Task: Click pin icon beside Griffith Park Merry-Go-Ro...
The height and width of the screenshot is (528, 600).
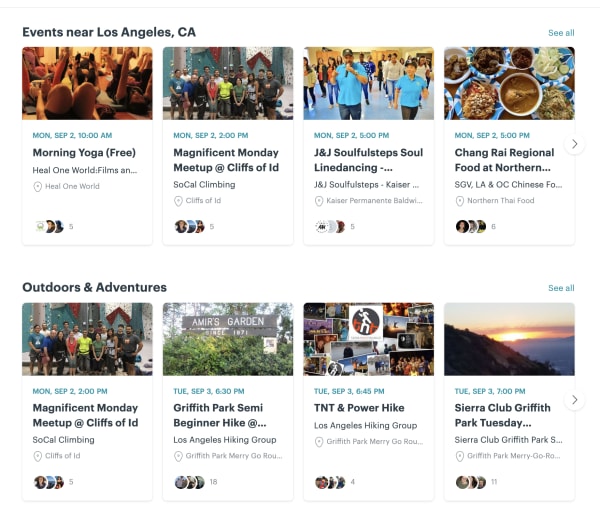Action: [460, 456]
